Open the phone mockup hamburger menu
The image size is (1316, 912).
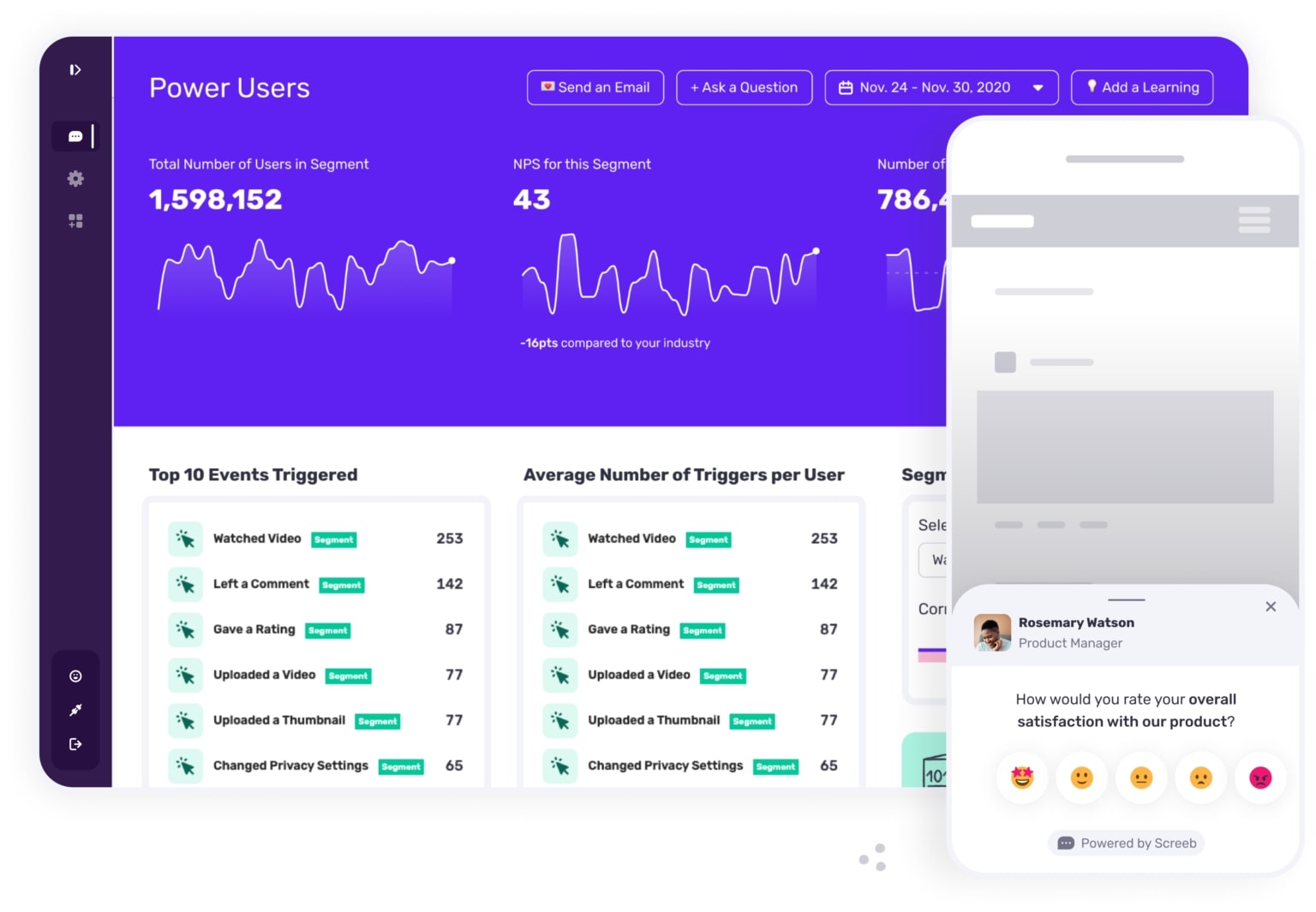click(x=1254, y=220)
